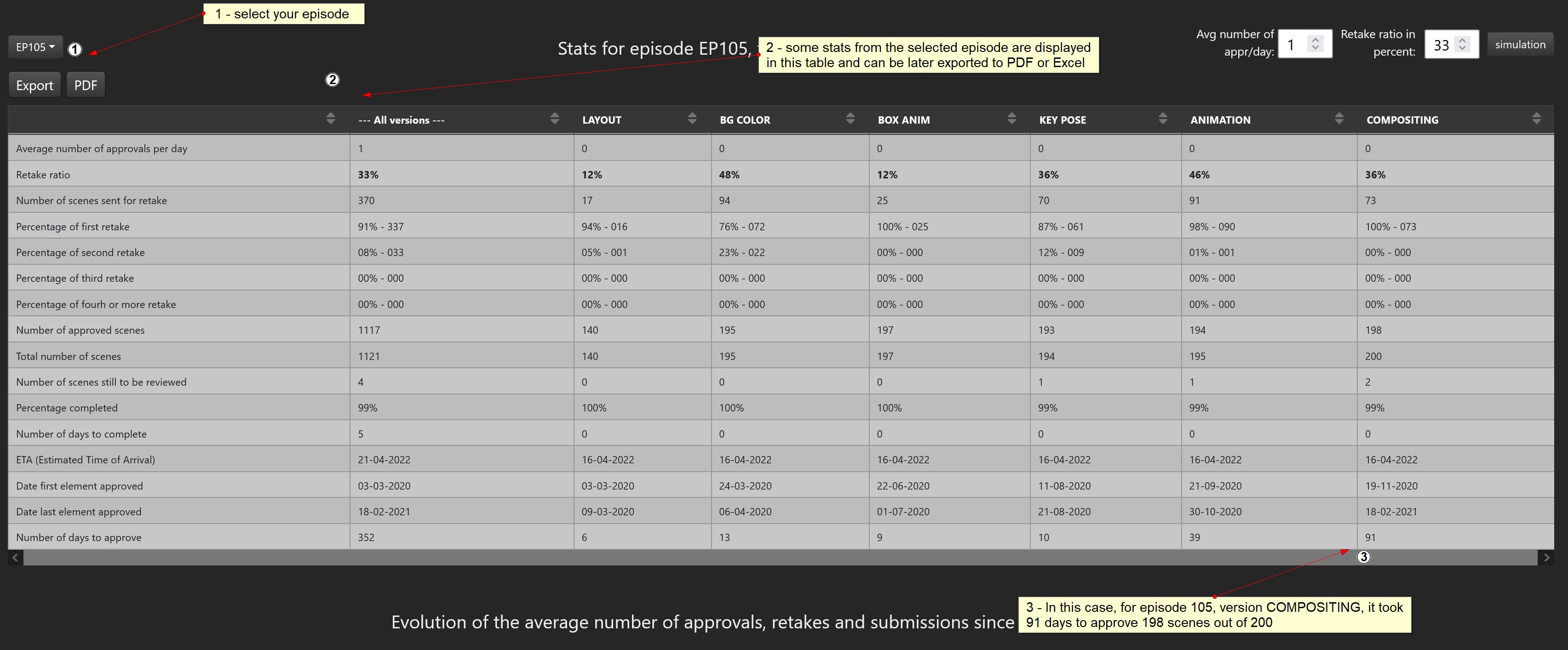Click the right scroll arrow of the table
The height and width of the screenshot is (650, 1568).
click(1545, 557)
